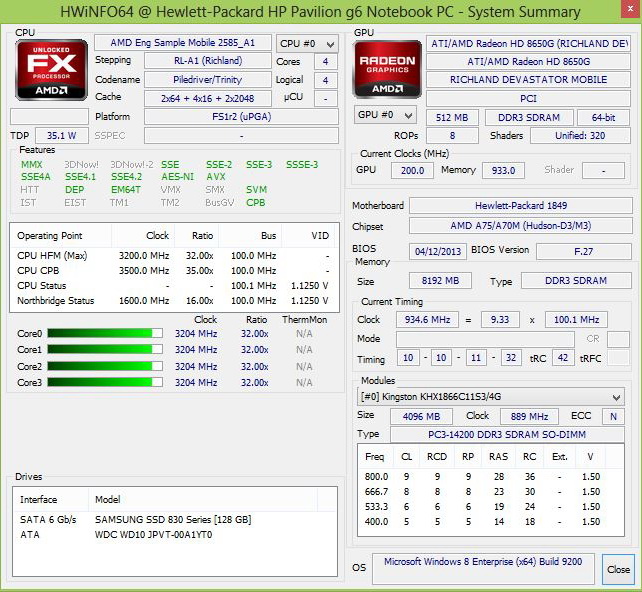
Task: Click the AMD A75/A70M chipset field
Action: click(521, 226)
